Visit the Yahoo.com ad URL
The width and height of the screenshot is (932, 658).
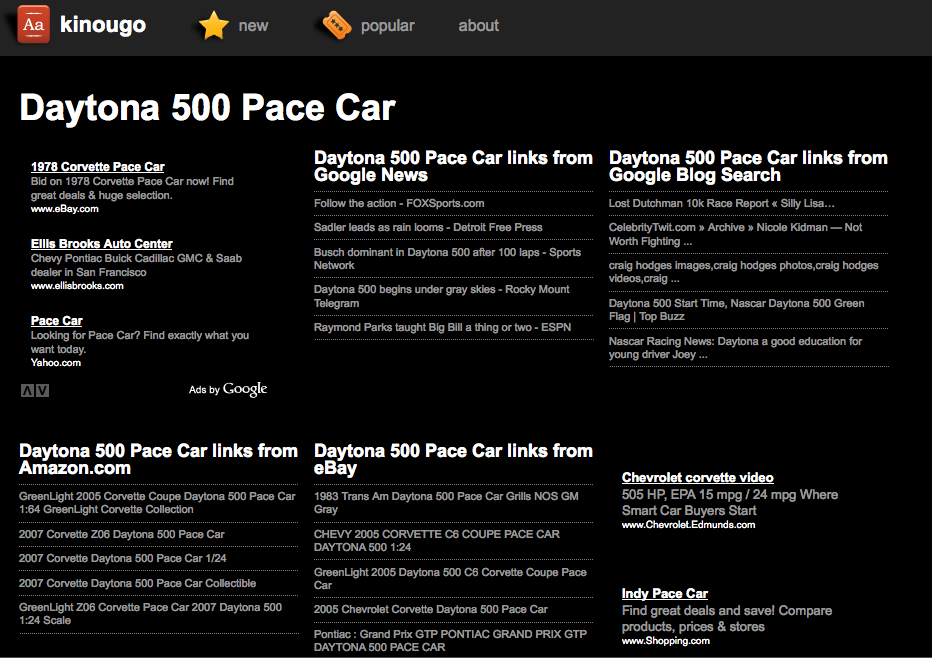56,363
